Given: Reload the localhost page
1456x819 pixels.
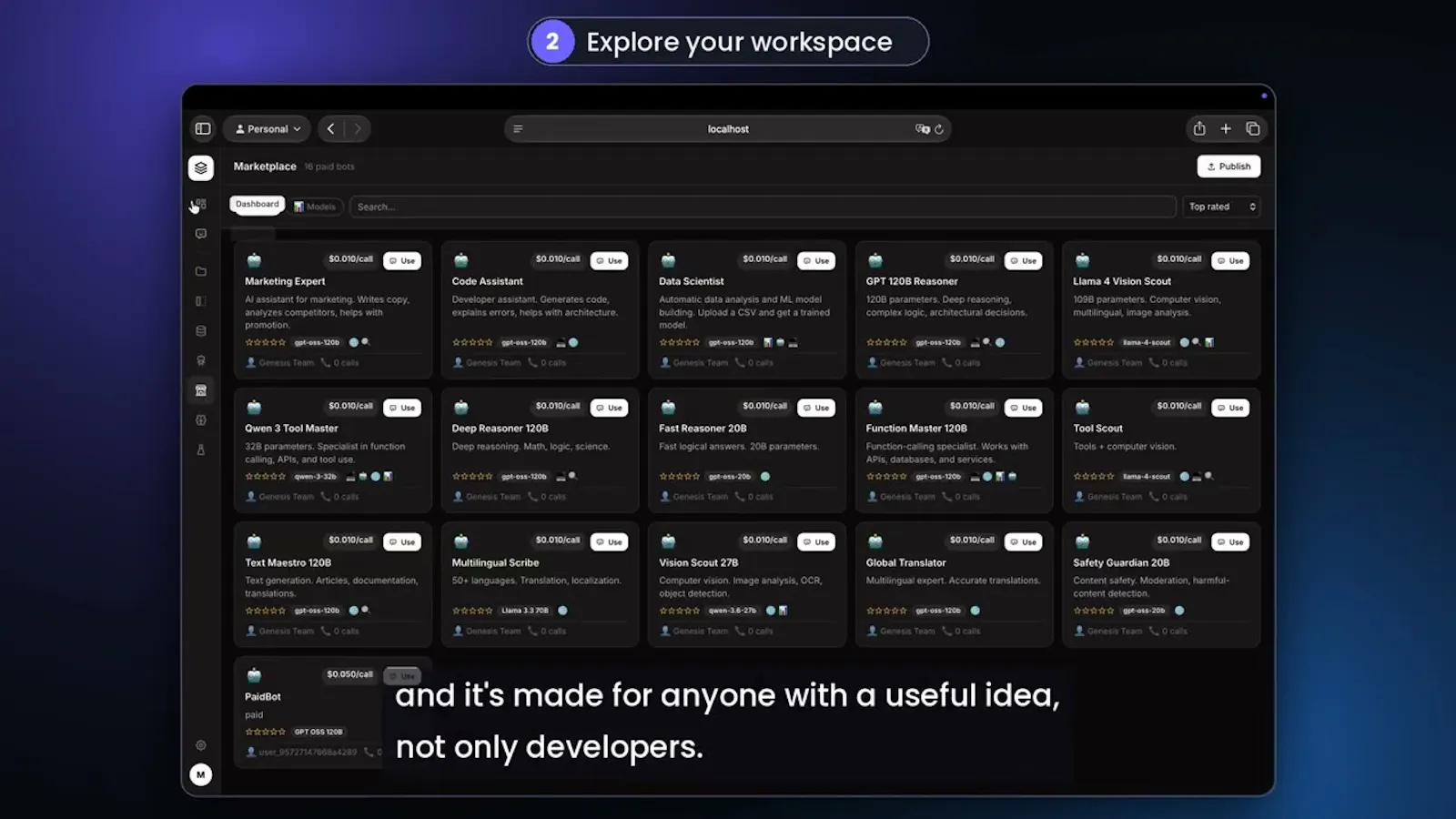Looking at the screenshot, I should tap(939, 129).
